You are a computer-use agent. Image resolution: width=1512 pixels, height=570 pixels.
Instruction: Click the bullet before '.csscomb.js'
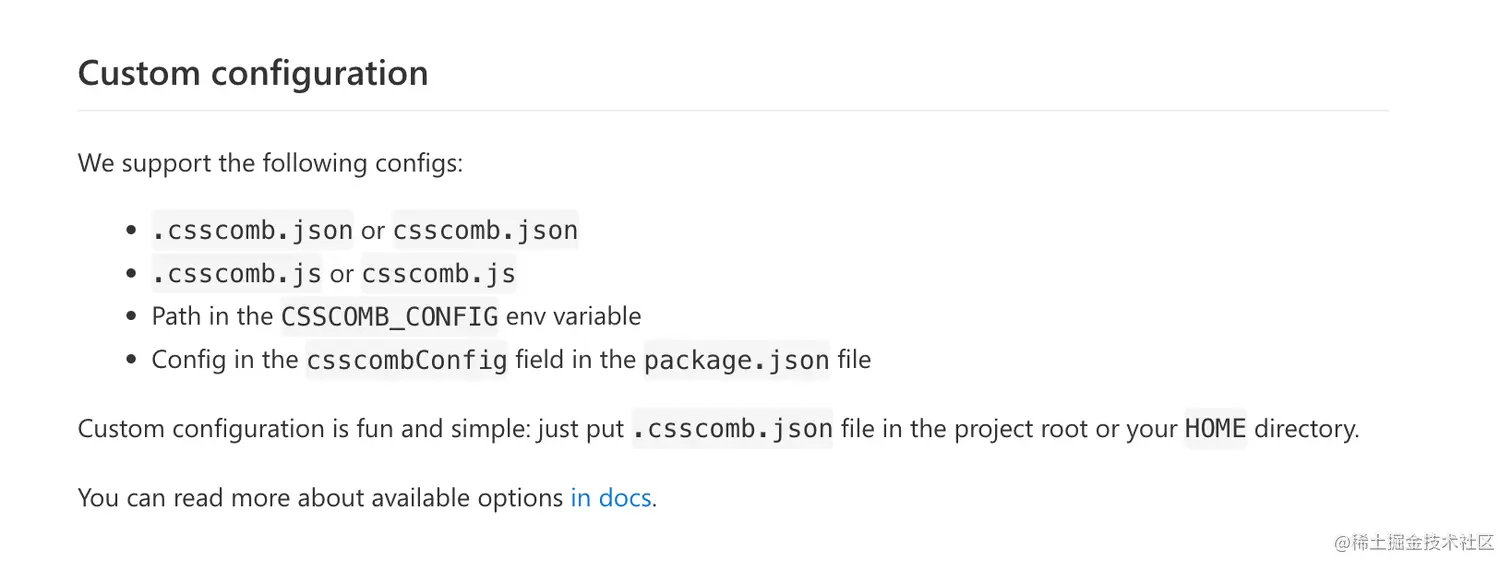pyautogui.click(x=132, y=274)
